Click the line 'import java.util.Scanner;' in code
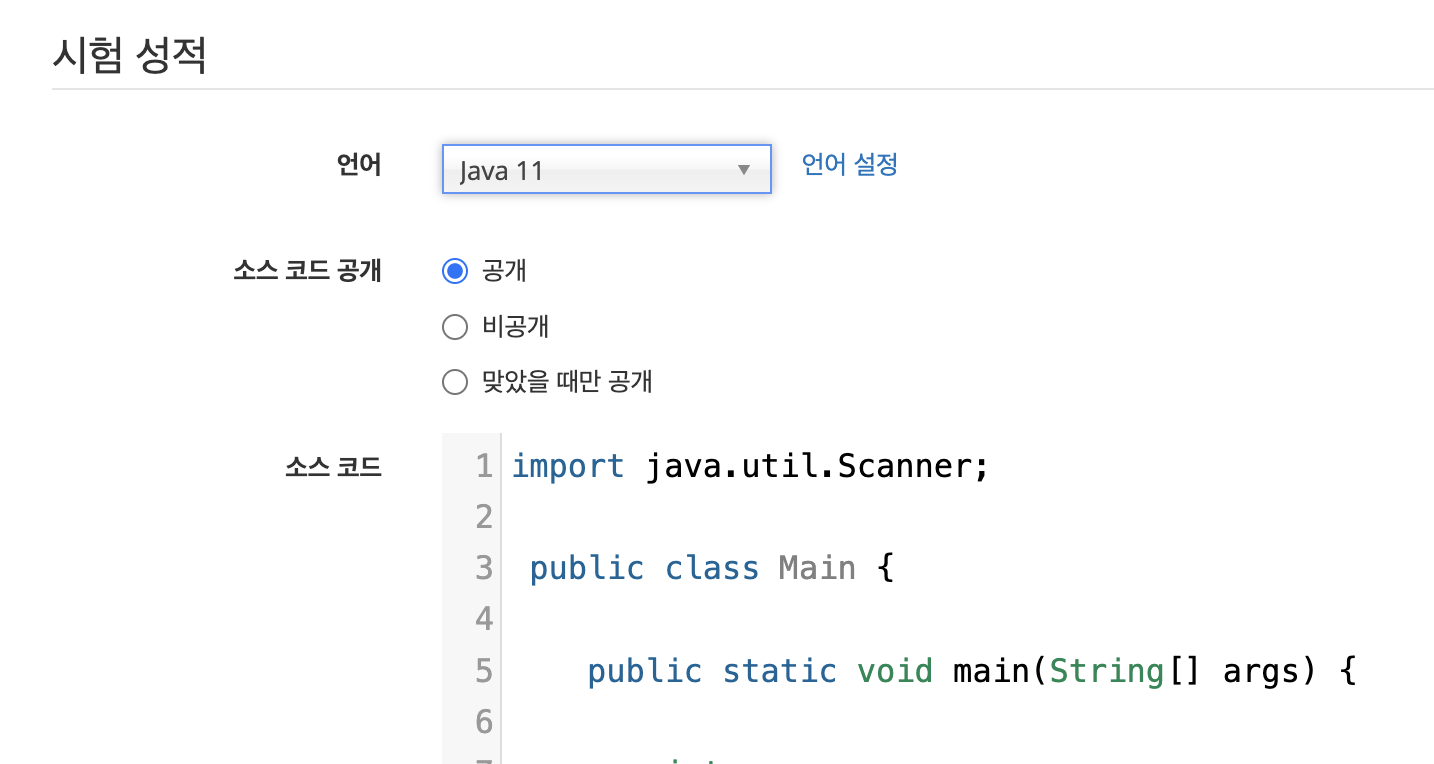The width and height of the screenshot is (1434, 764). pyautogui.click(x=750, y=466)
